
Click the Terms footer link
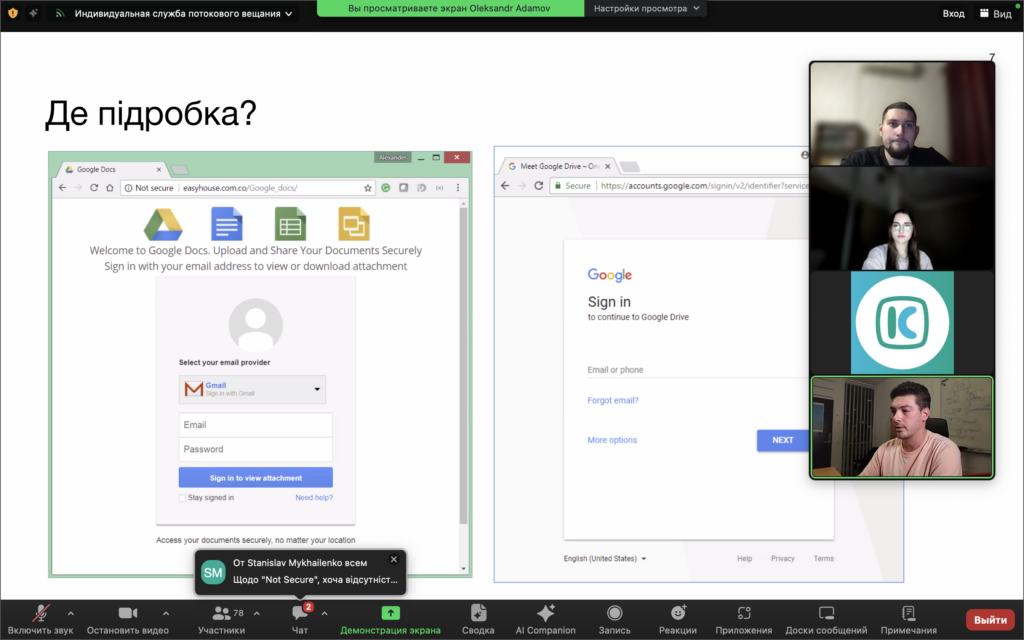click(x=824, y=558)
